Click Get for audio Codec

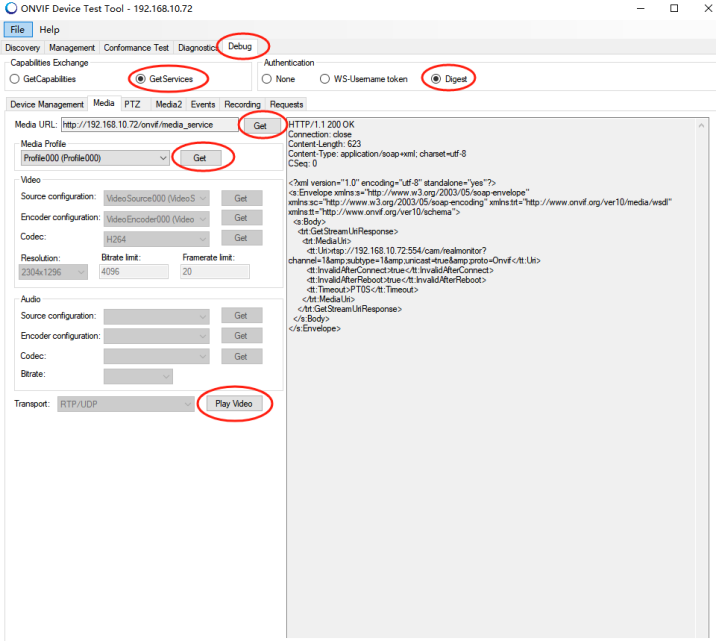click(241, 357)
